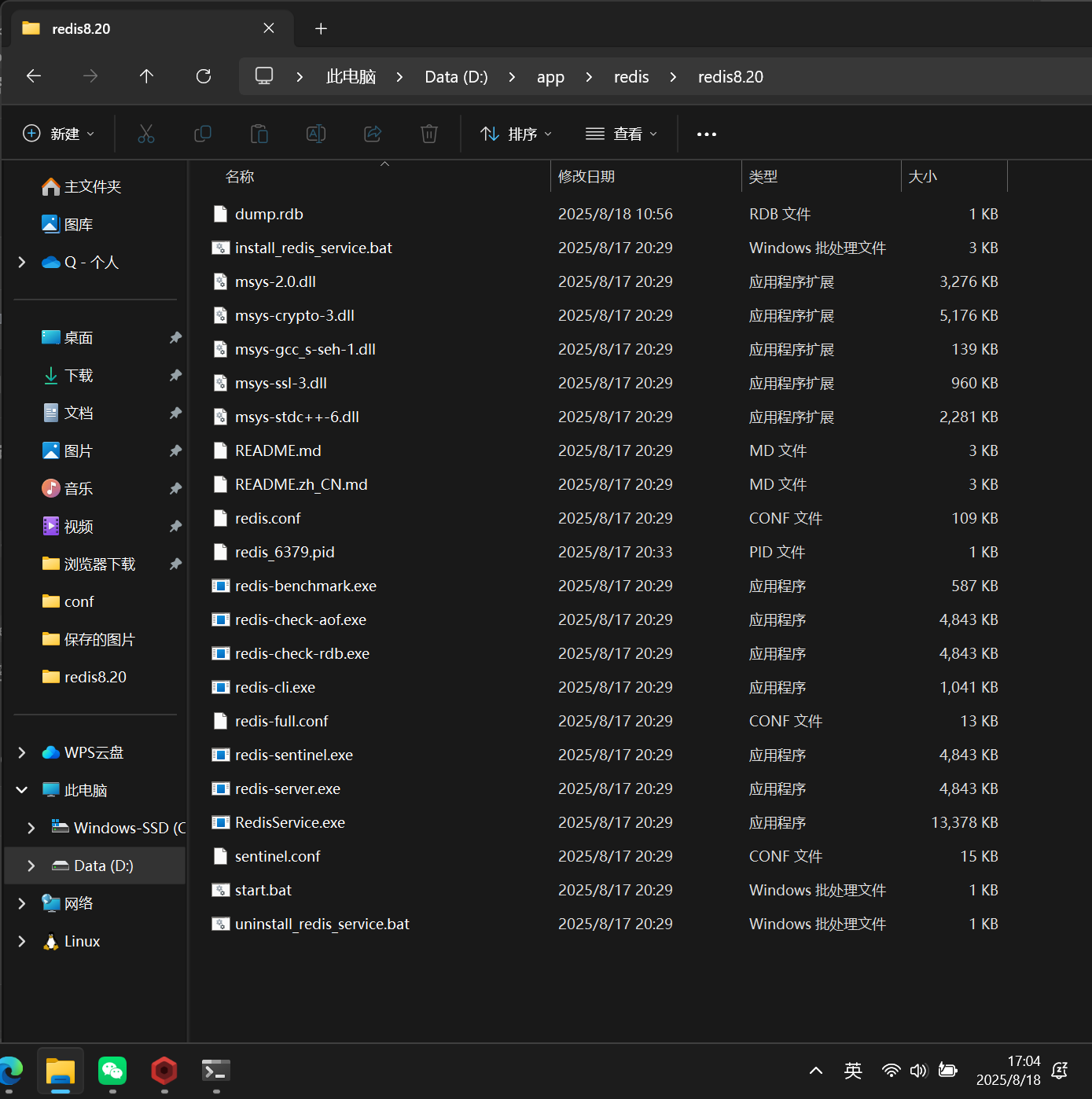This screenshot has height=1099, width=1092.
Task: Click the battery tray icon
Action: [948, 1071]
